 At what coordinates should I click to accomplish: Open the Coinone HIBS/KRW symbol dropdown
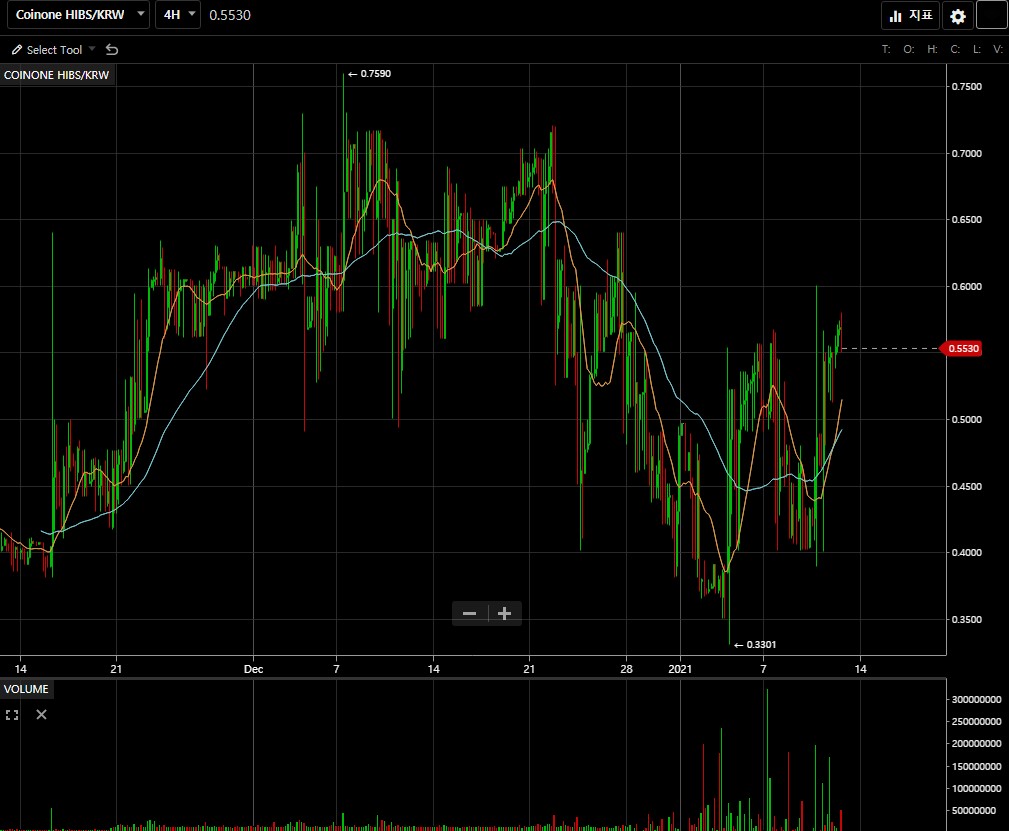[x=79, y=15]
